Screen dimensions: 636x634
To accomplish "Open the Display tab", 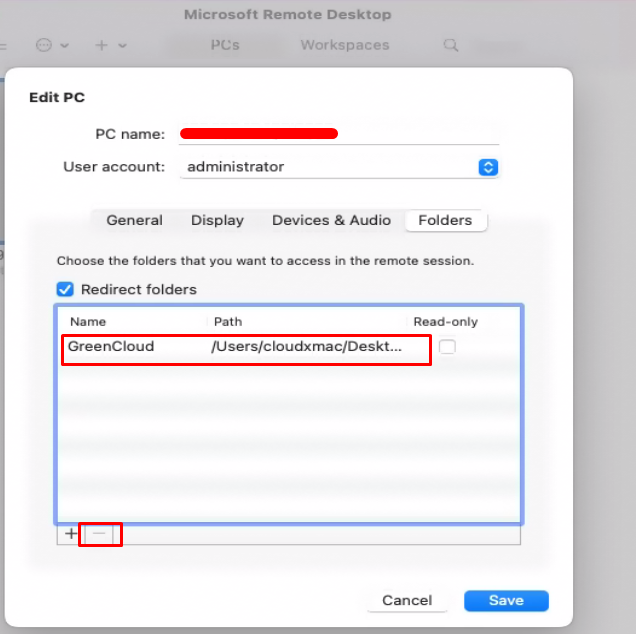I will pos(217,220).
